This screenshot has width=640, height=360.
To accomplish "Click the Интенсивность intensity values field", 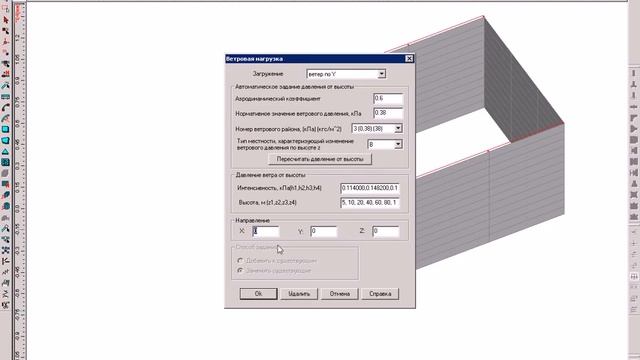I will (x=370, y=188).
